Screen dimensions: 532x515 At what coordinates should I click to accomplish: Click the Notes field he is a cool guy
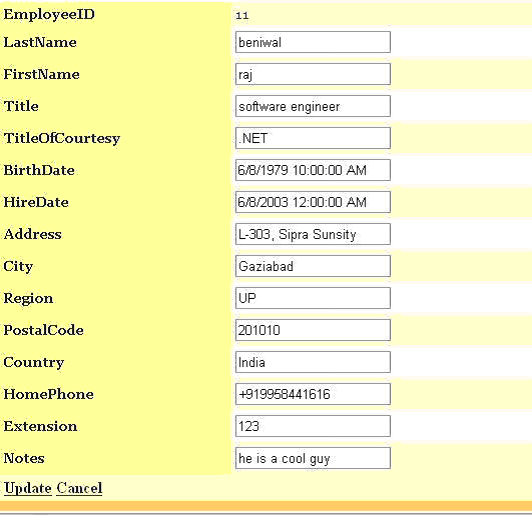[313, 458]
